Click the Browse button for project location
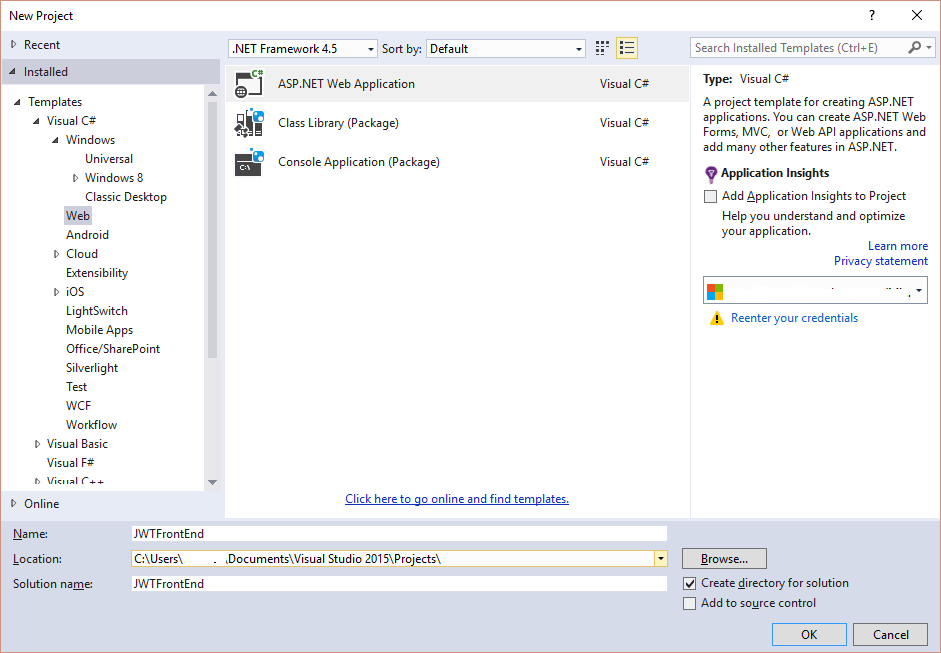The width and height of the screenshot is (941, 653). (x=723, y=558)
